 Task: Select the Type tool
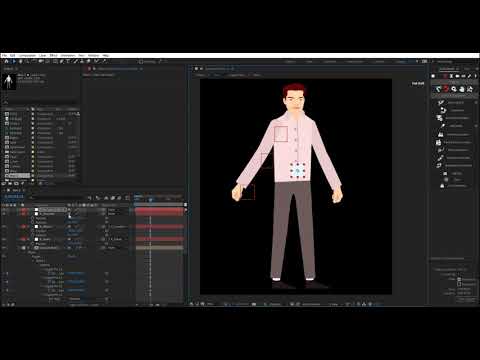68,61
